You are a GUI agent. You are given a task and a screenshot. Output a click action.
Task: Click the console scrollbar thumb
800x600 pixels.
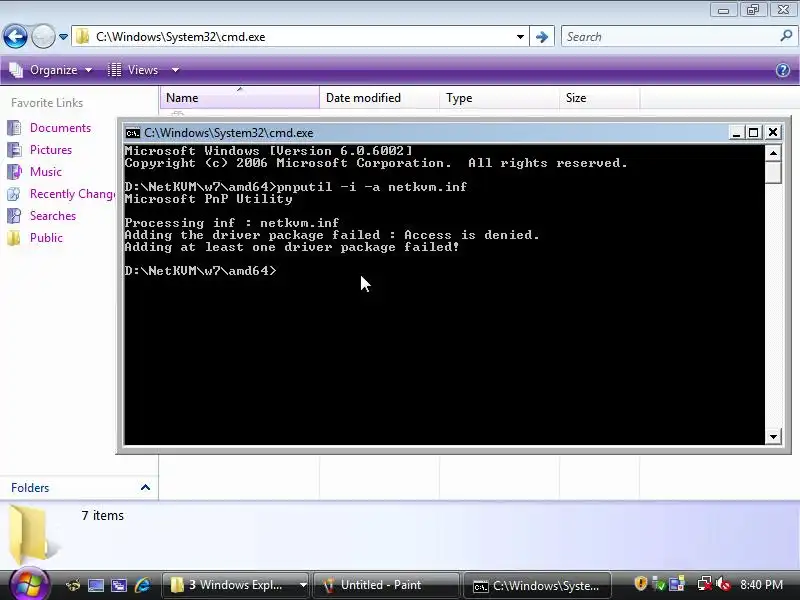click(x=773, y=172)
